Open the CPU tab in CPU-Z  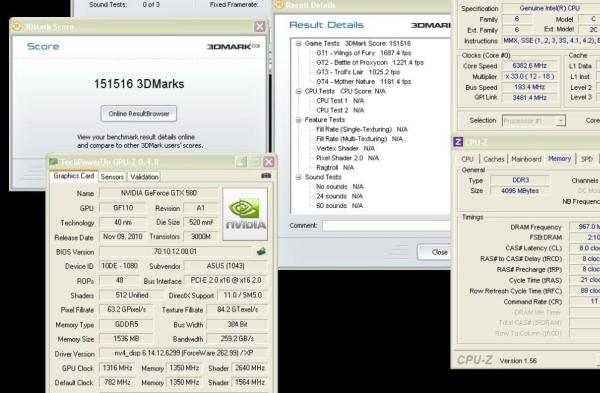(x=467, y=159)
